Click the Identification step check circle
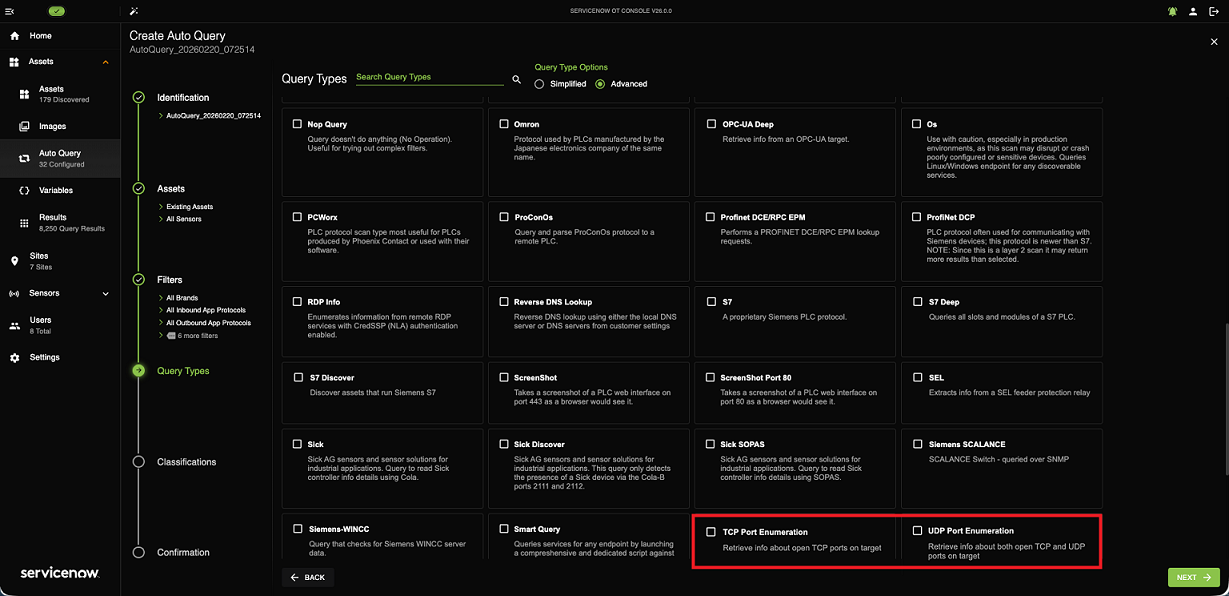Image resolution: width=1229 pixels, height=596 pixels. coord(138,97)
